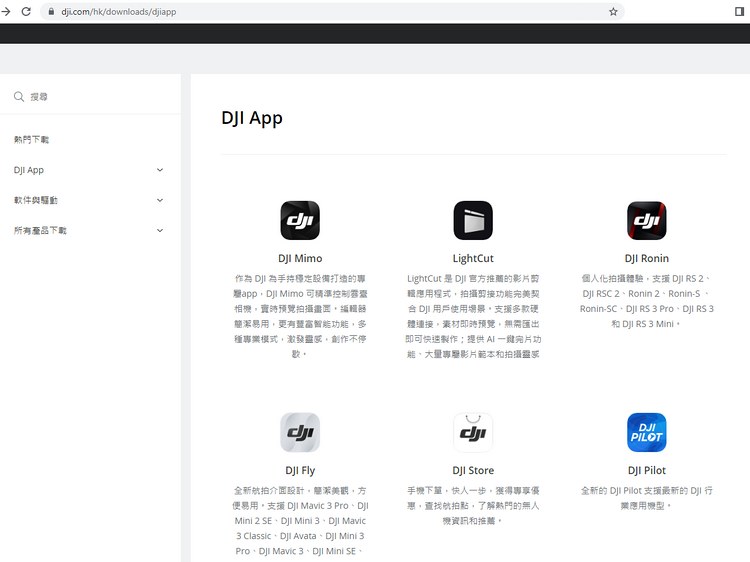Select 熱門下載 in the sidebar
The height and width of the screenshot is (562, 750).
[x=32, y=139]
